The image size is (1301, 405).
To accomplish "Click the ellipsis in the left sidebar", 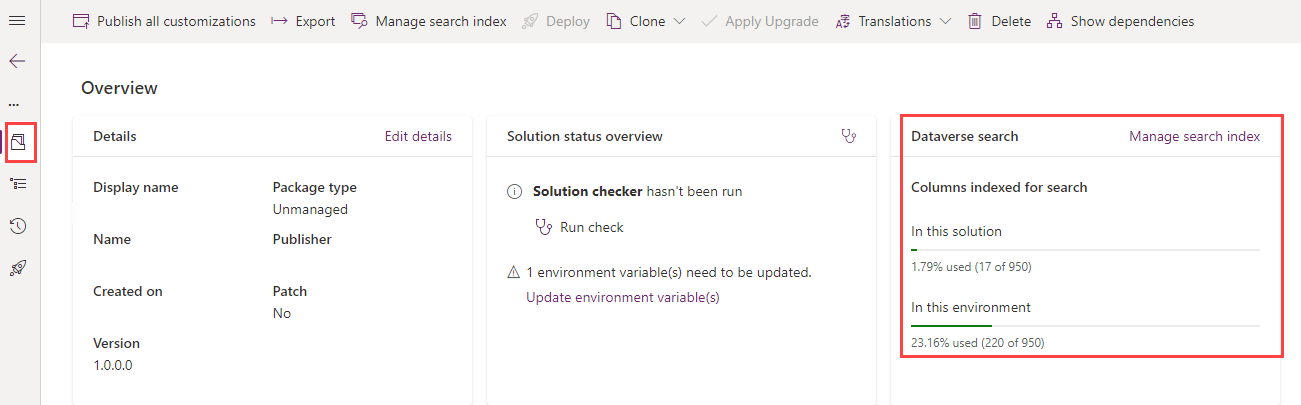I will [14, 104].
